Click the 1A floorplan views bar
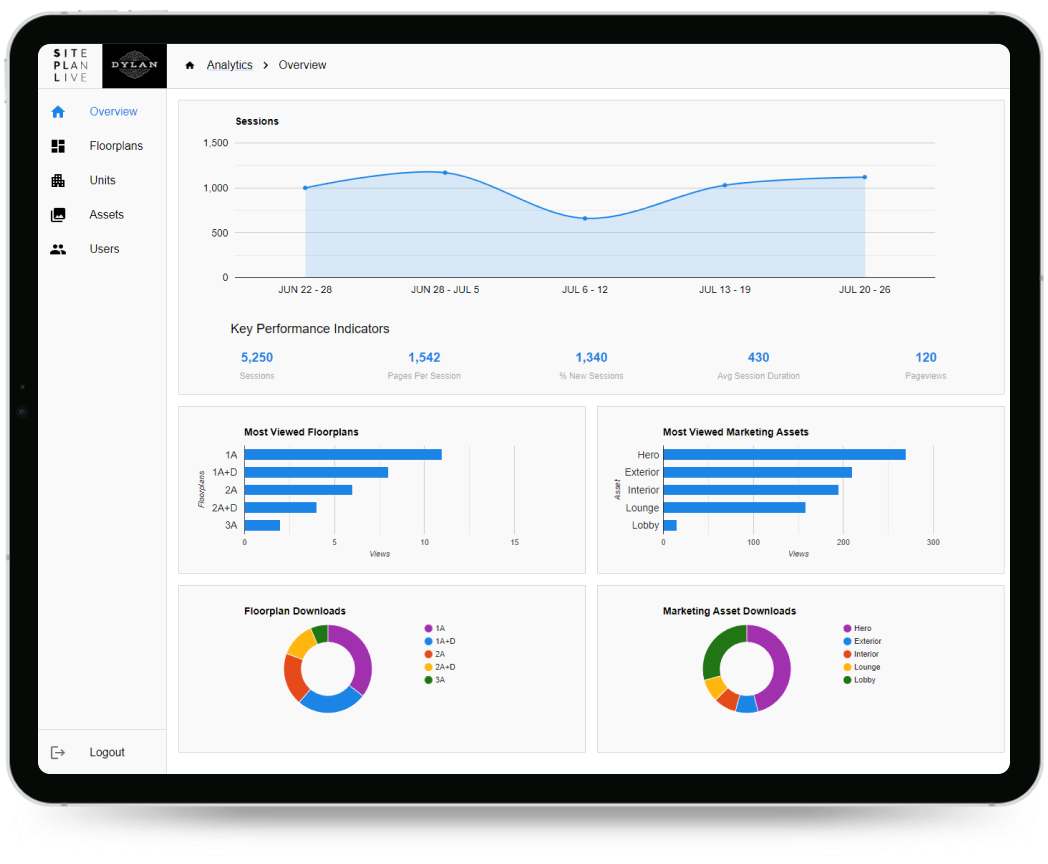Image resolution: width=1048 pixels, height=864 pixels. [343, 454]
